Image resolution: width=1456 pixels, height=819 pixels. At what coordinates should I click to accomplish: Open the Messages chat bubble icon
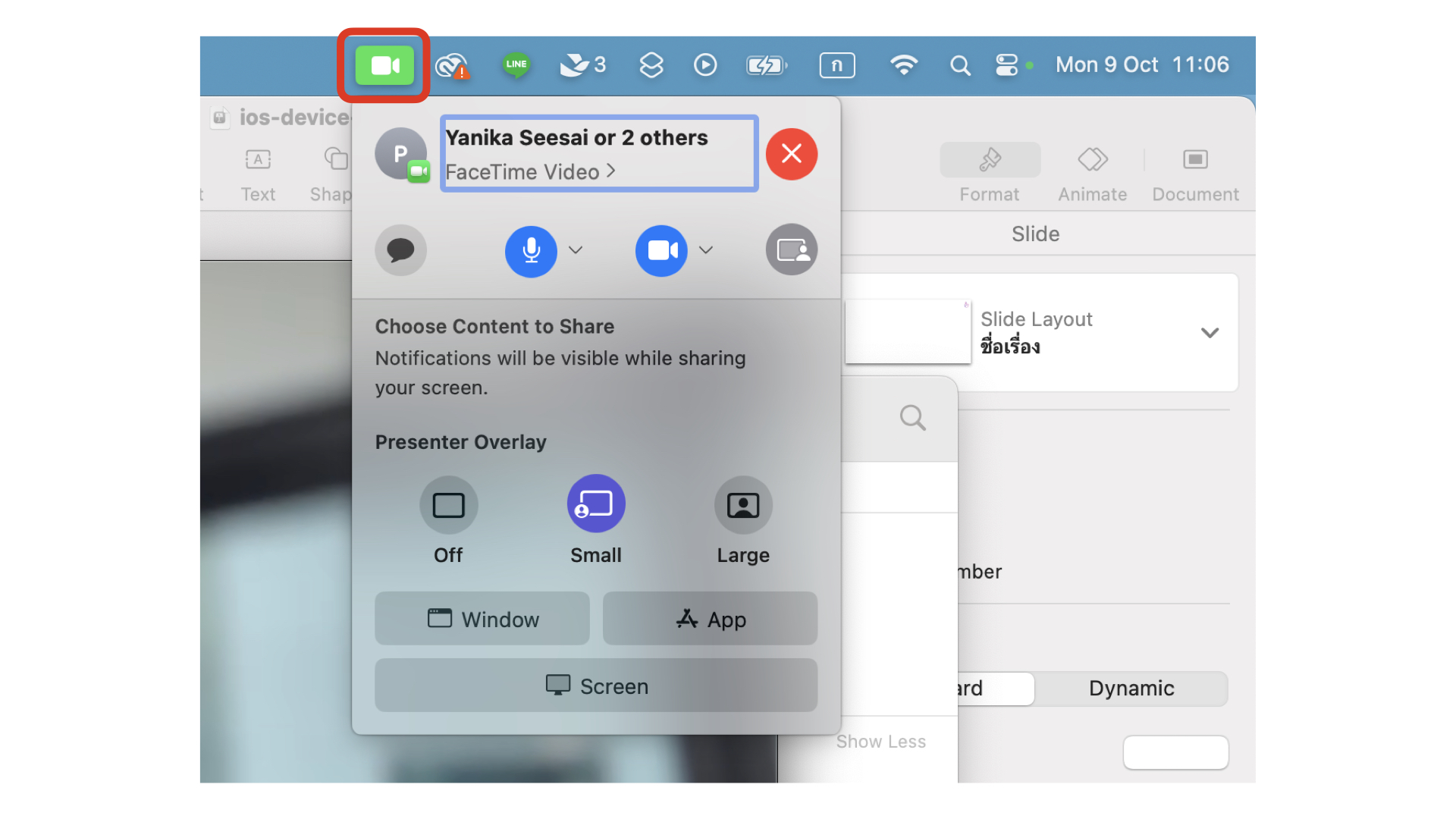click(x=400, y=250)
